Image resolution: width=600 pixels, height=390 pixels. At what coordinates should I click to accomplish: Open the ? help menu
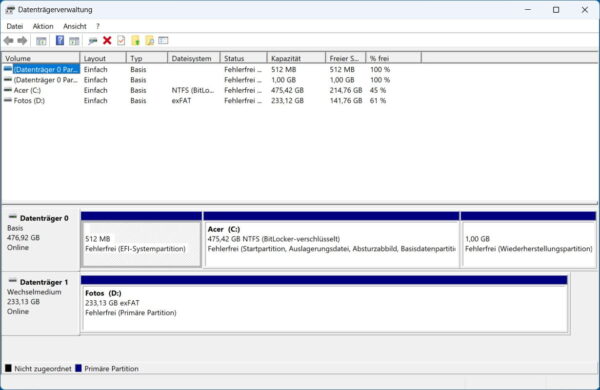[x=98, y=26]
